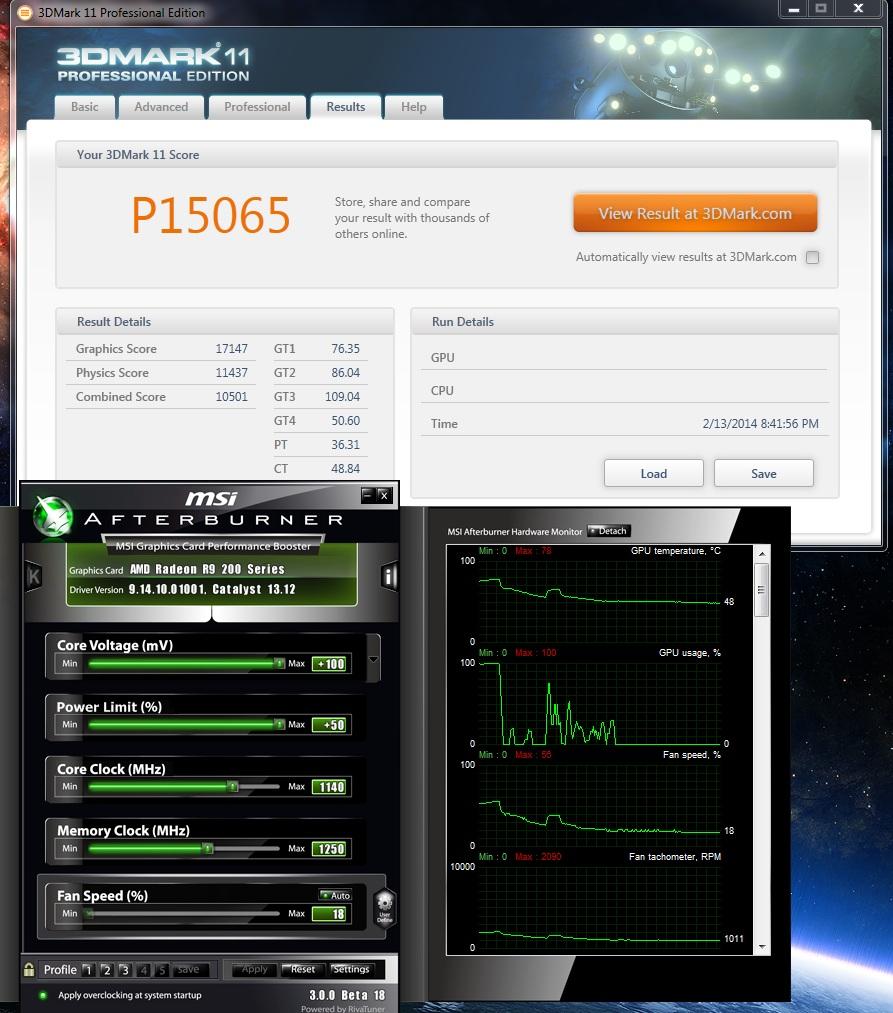
Task: Click the Load result button
Action: pyautogui.click(x=654, y=474)
